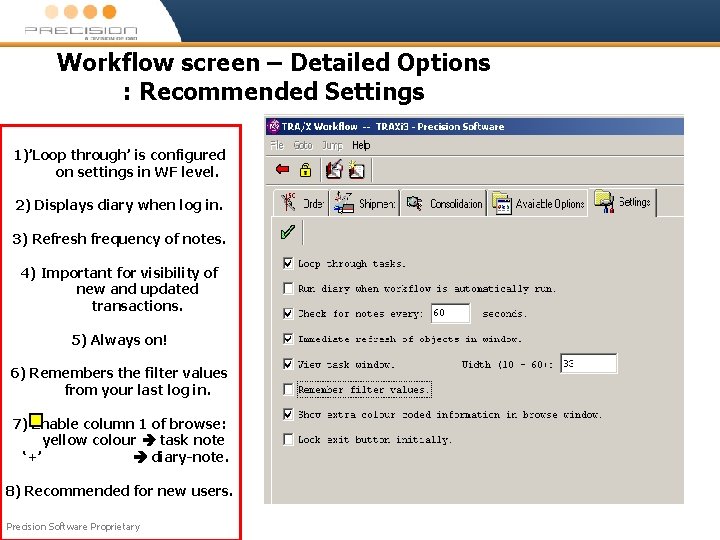Open the Help menu
Screen dimensions: 720x540
tap(361, 145)
